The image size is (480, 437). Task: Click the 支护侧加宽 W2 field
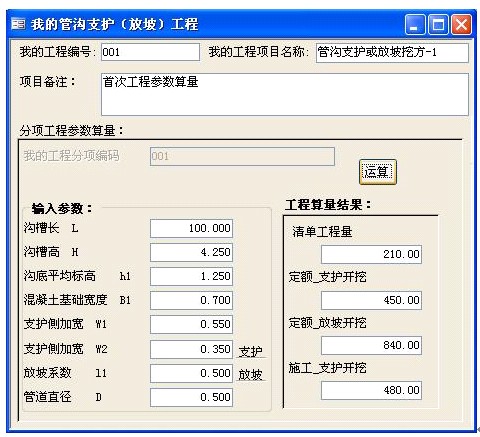pyautogui.click(x=191, y=349)
